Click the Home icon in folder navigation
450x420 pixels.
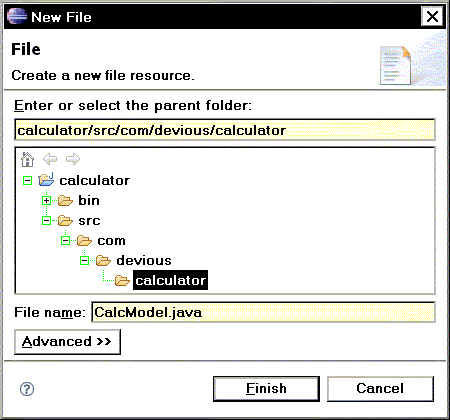click(x=27, y=159)
